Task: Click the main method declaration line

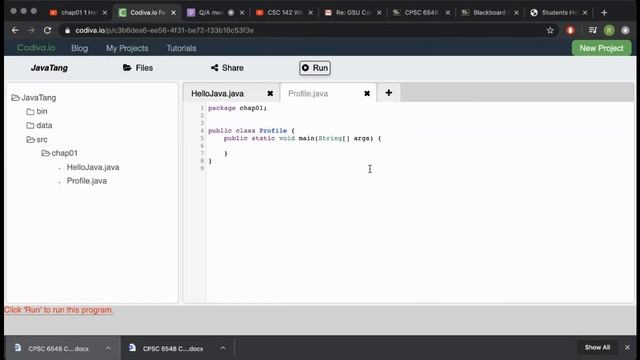Action: (x=302, y=138)
